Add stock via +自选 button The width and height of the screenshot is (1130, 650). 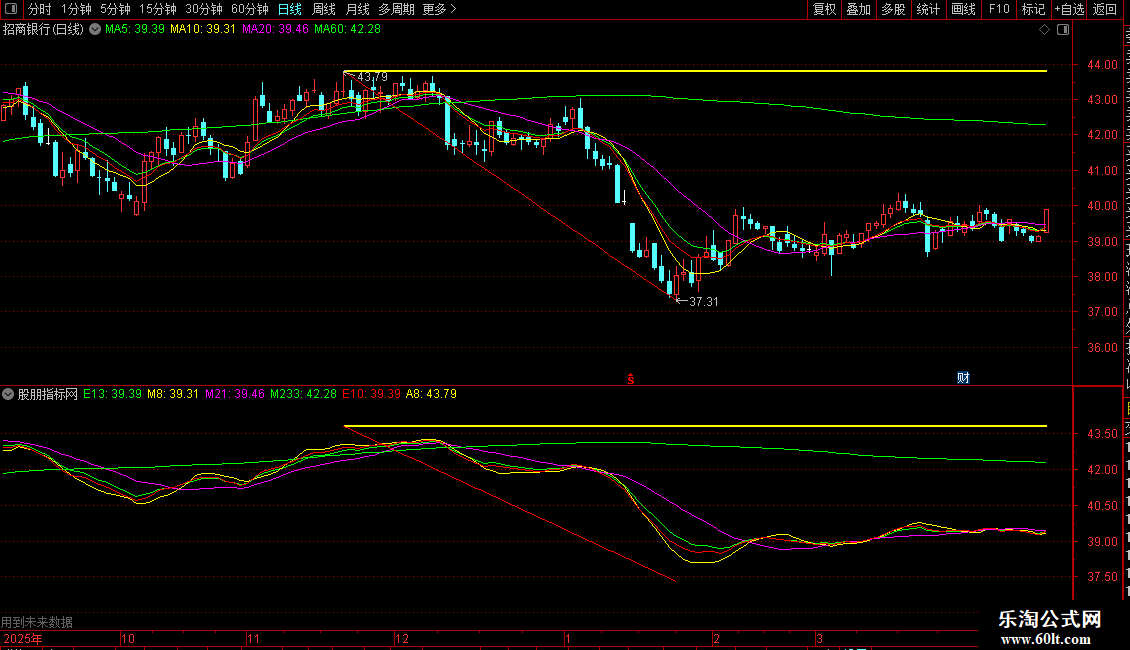(x=1069, y=9)
